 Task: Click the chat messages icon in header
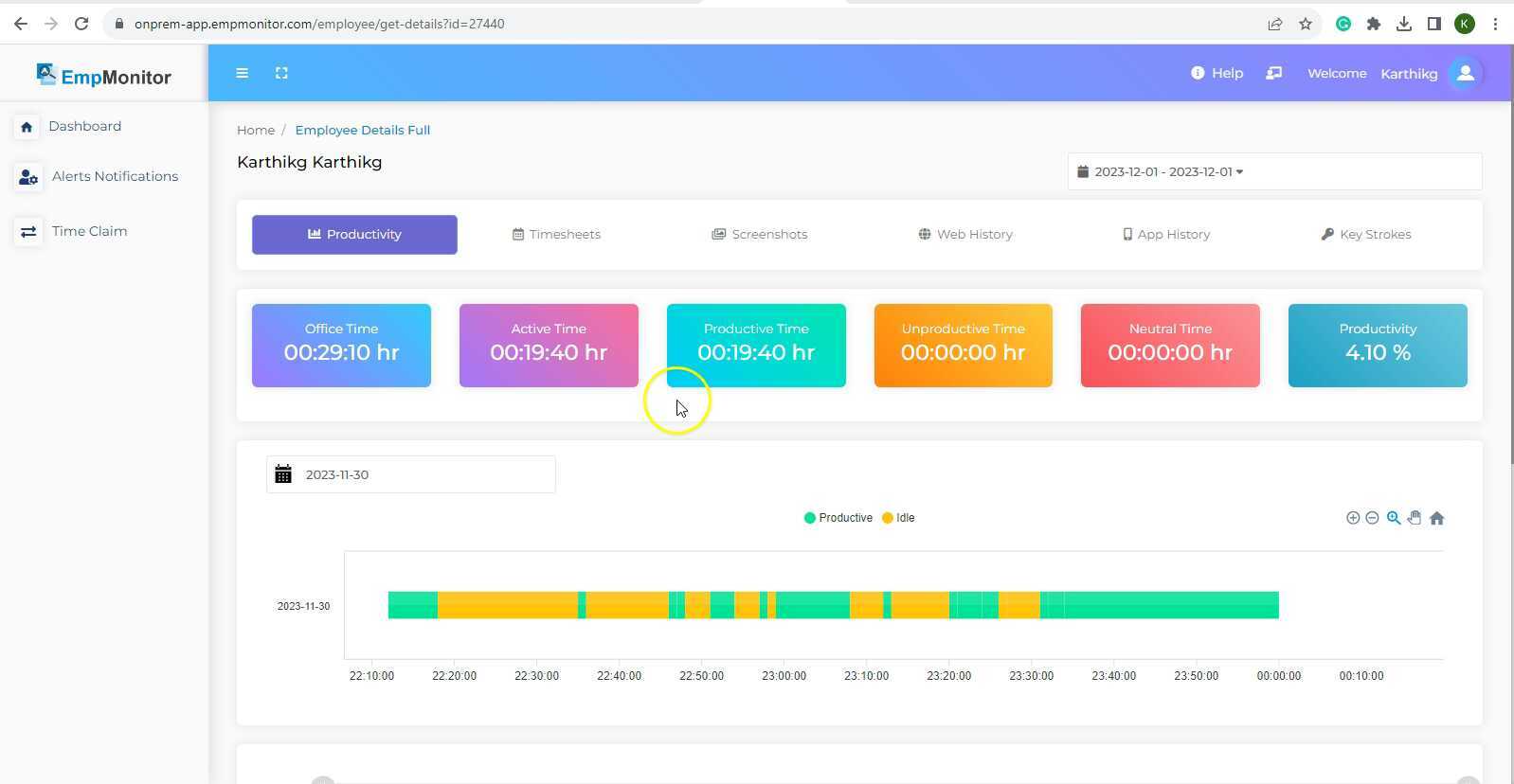pos(1274,73)
